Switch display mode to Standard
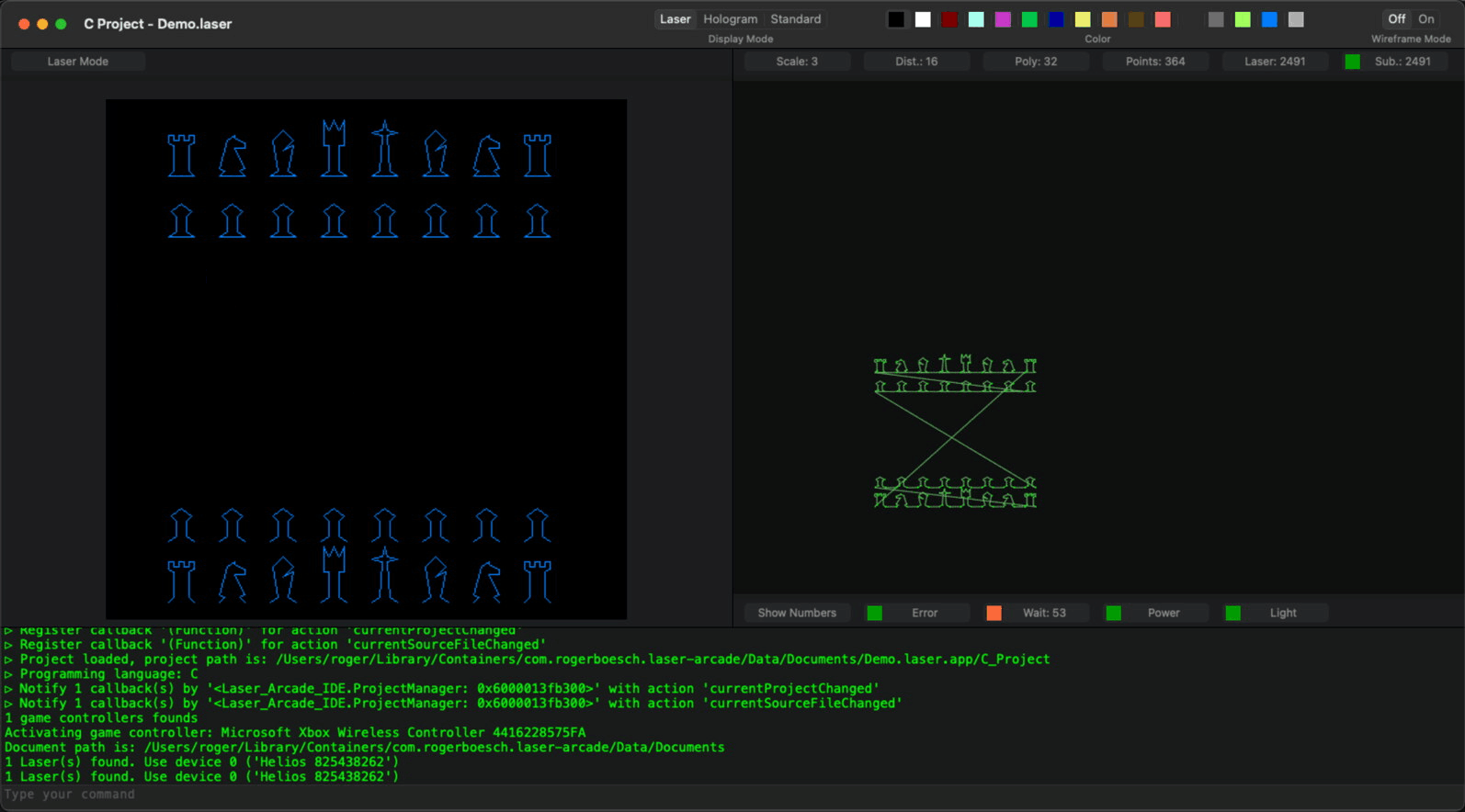Image resolution: width=1465 pixels, height=812 pixels. click(795, 19)
